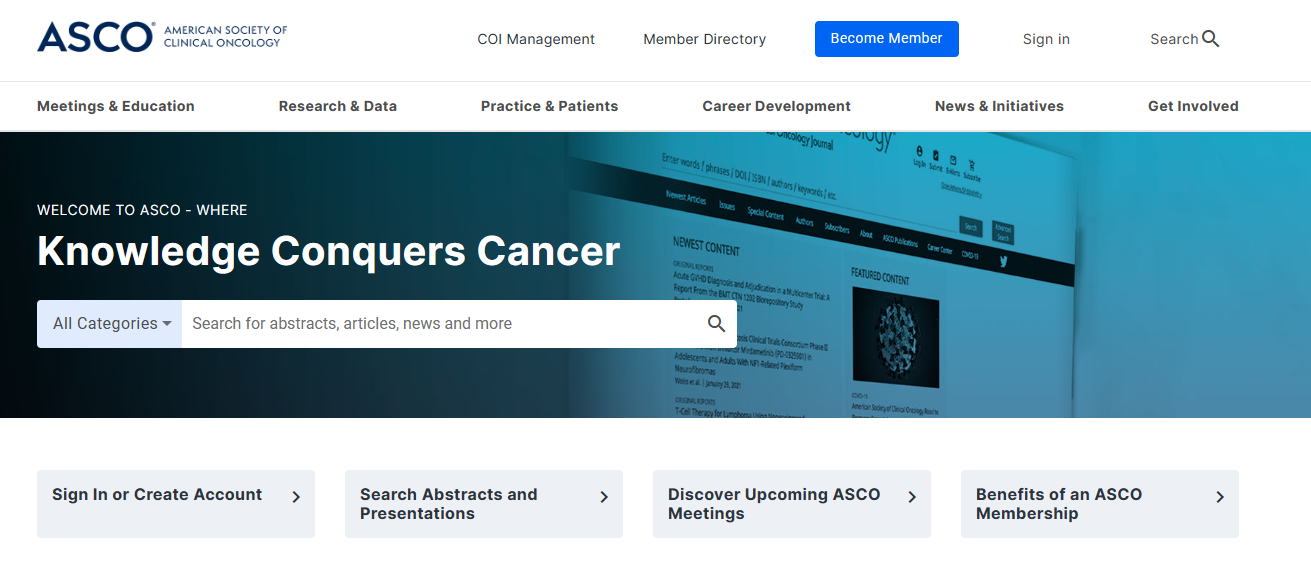Click the Search label in the header
Image resolution: width=1311 pixels, height=578 pixels.
(1174, 39)
